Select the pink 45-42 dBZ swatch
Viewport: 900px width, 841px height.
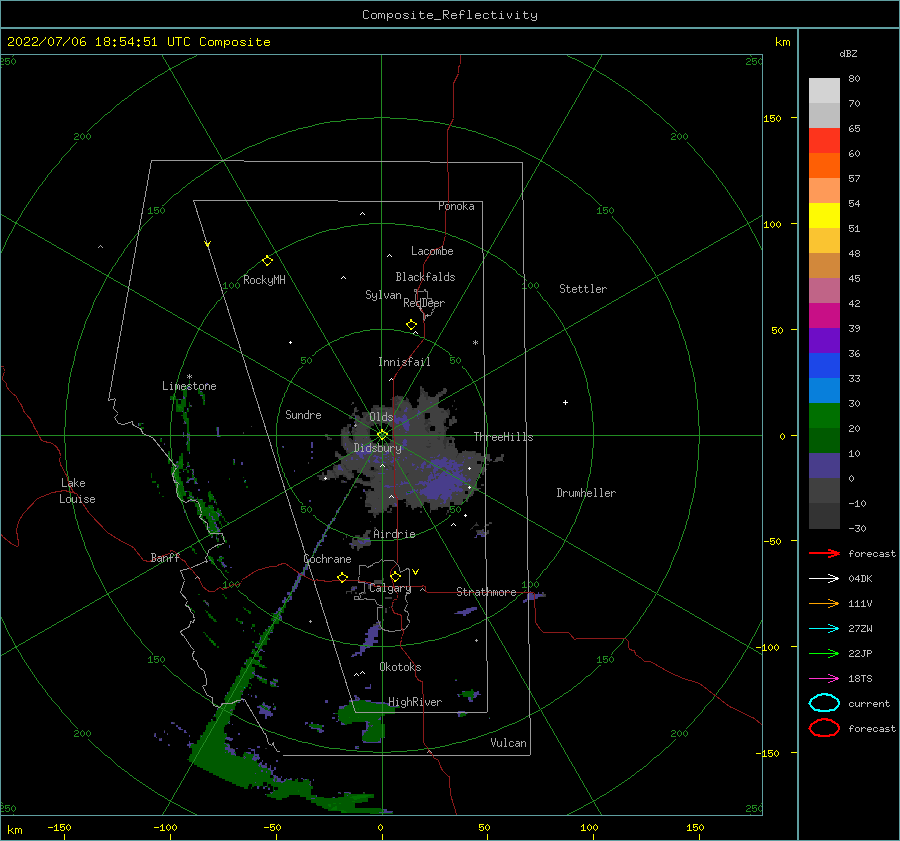(824, 291)
